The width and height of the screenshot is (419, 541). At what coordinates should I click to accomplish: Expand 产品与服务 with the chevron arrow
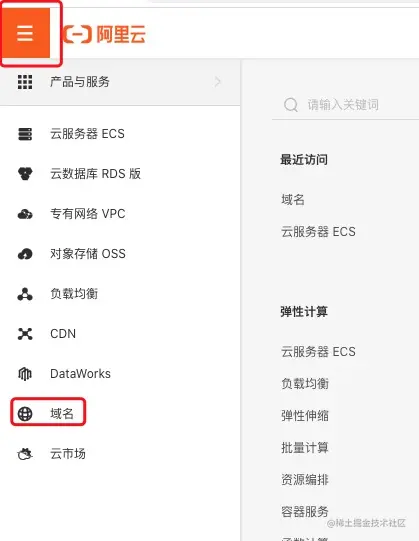[x=217, y=82]
